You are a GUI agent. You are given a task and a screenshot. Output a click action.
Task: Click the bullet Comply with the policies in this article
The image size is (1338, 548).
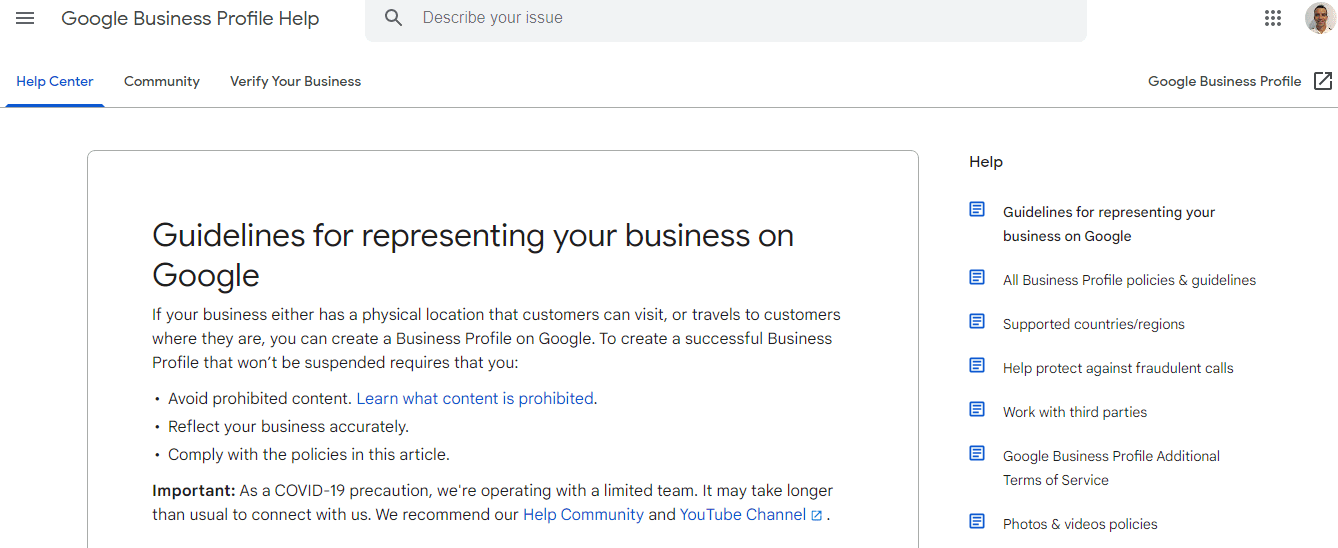[309, 454]
